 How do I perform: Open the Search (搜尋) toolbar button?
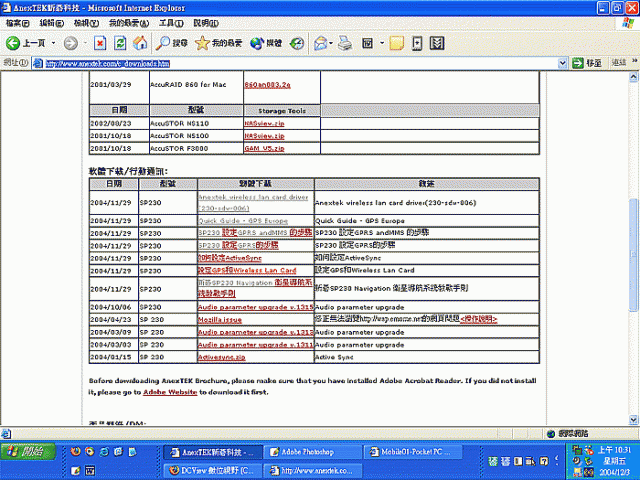point(172,43)
